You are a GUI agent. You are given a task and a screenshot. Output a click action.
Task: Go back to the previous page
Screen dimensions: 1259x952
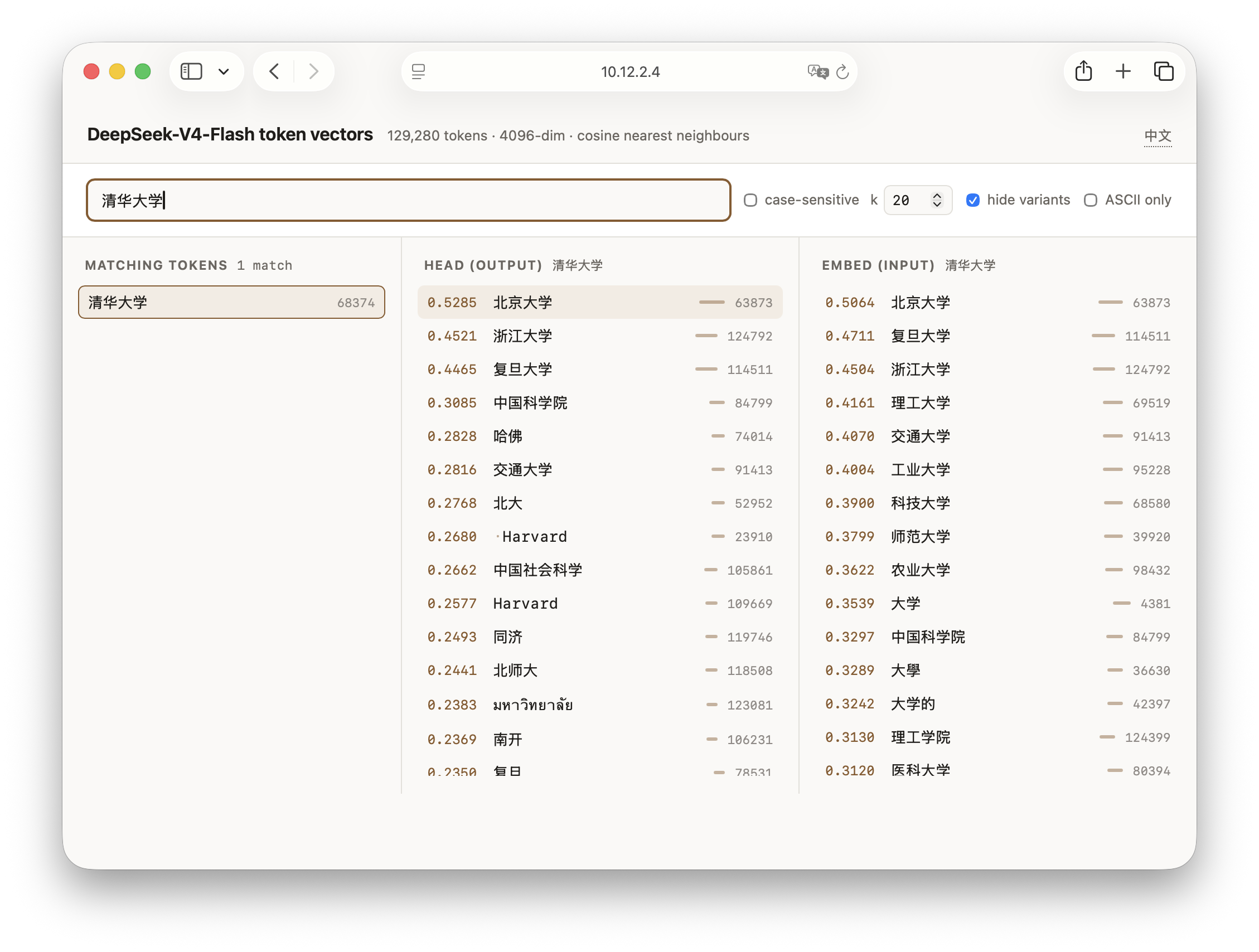coord(274,72)
